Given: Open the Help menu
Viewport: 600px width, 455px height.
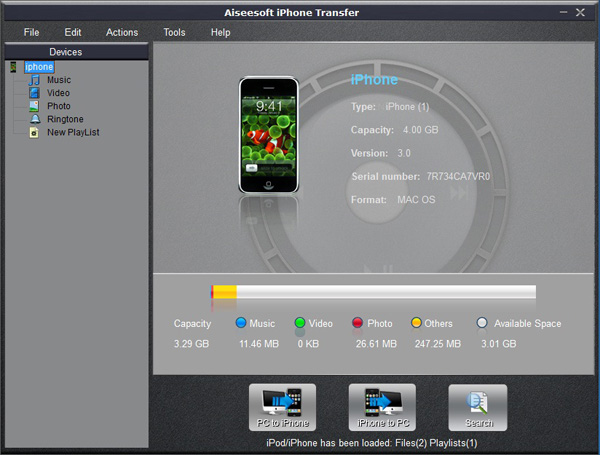Looking at the screenshot, I should (x=220, y=33).
